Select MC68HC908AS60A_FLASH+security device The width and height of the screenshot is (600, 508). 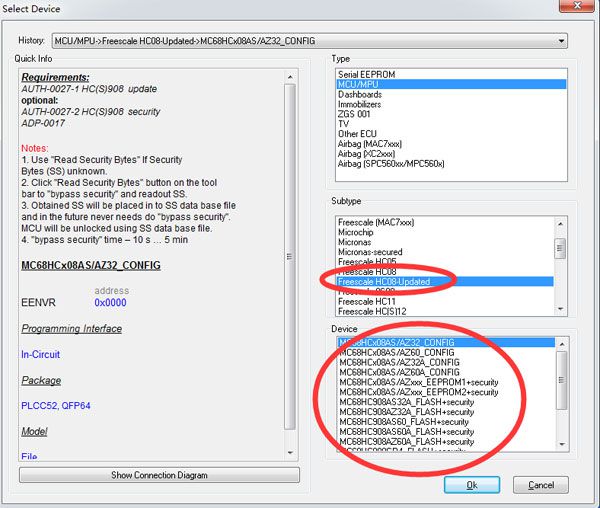[446, 432]
